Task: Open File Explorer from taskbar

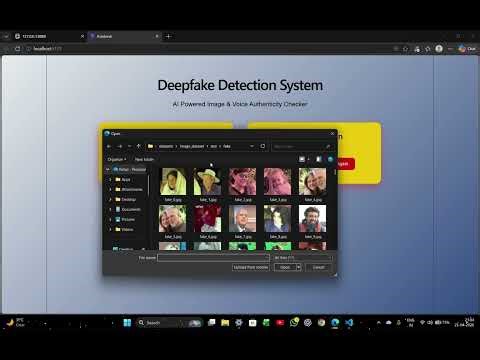Action: pyautogui.click(x=225, y=323)
